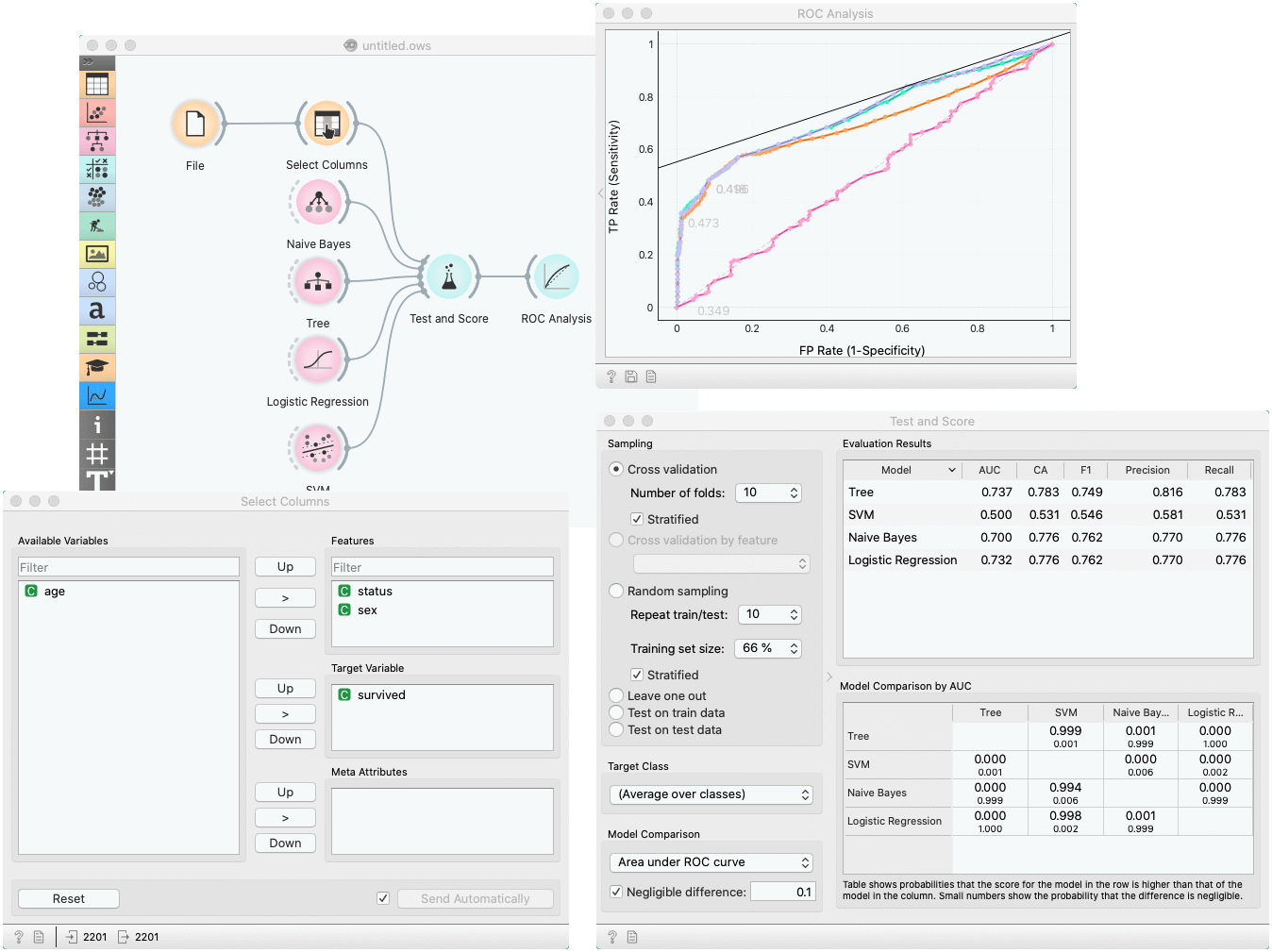The width and height of the screenshot is (1272, 952).
Task: Uncheck Stratified under Cross validation
Action: coord(637,519)
